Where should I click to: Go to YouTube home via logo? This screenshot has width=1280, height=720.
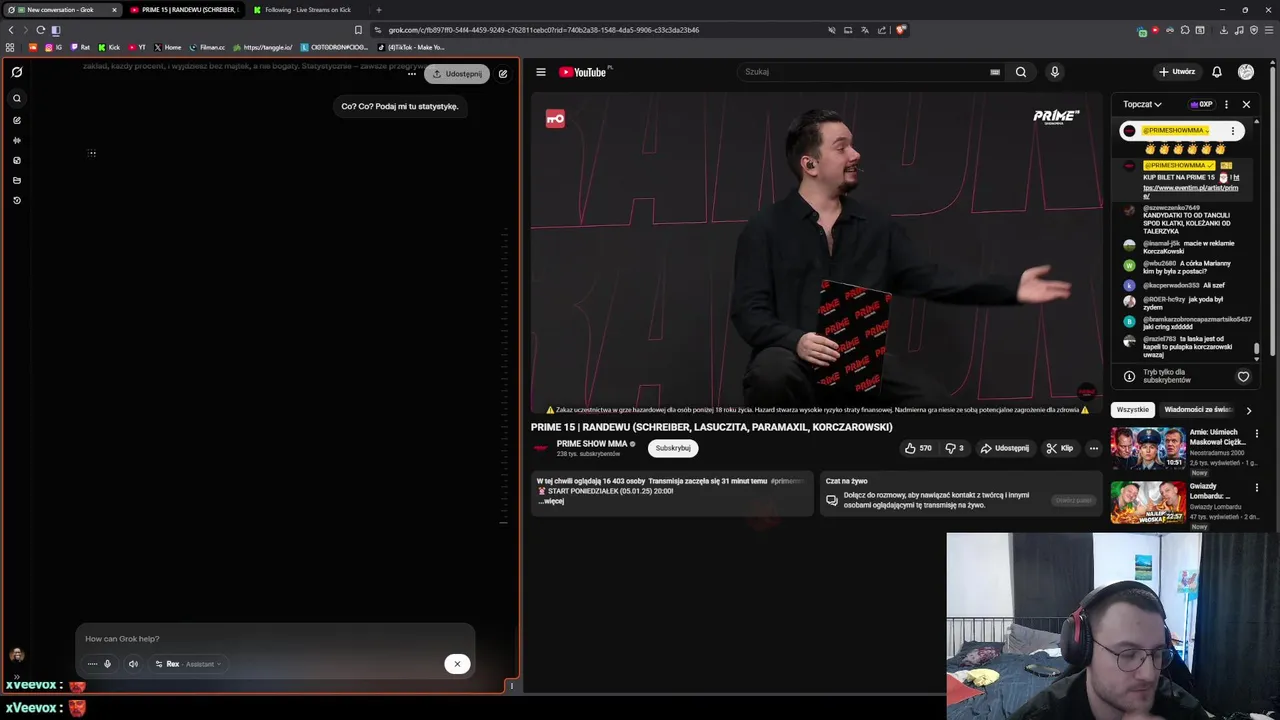[x=583, y=72]
